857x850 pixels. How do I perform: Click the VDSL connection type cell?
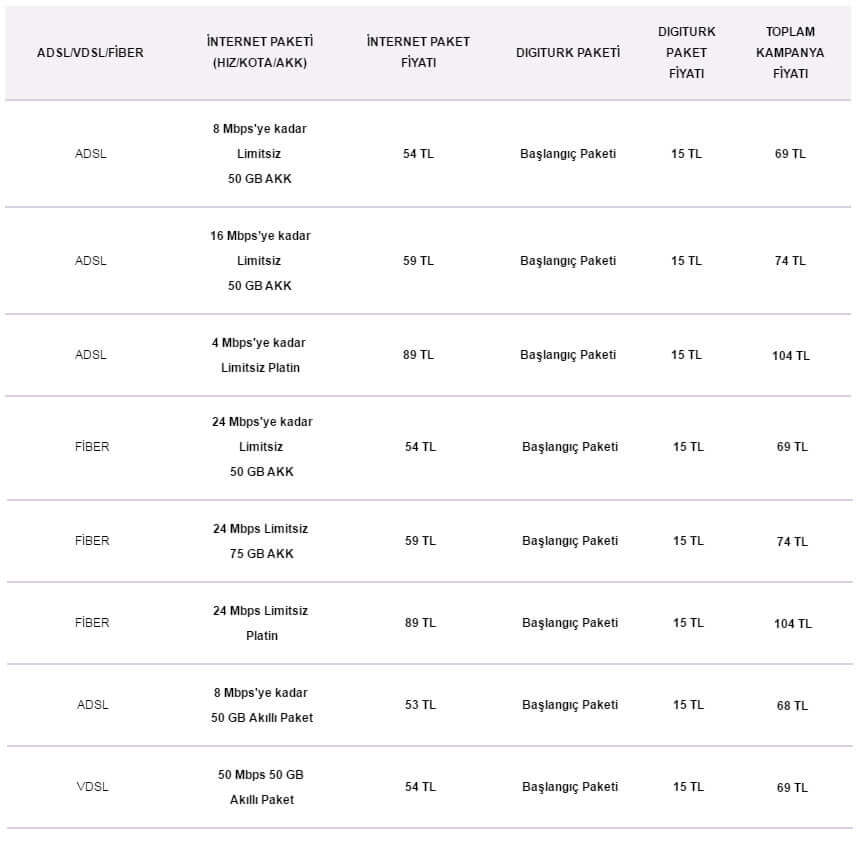pyautogui.click(x=92, y=787)
